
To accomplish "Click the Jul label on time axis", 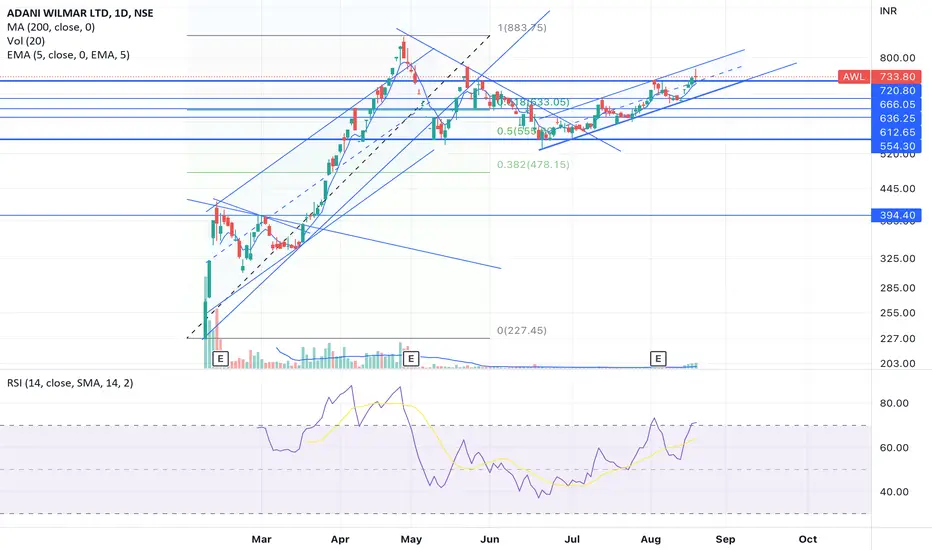I will (x=572, y=539).
